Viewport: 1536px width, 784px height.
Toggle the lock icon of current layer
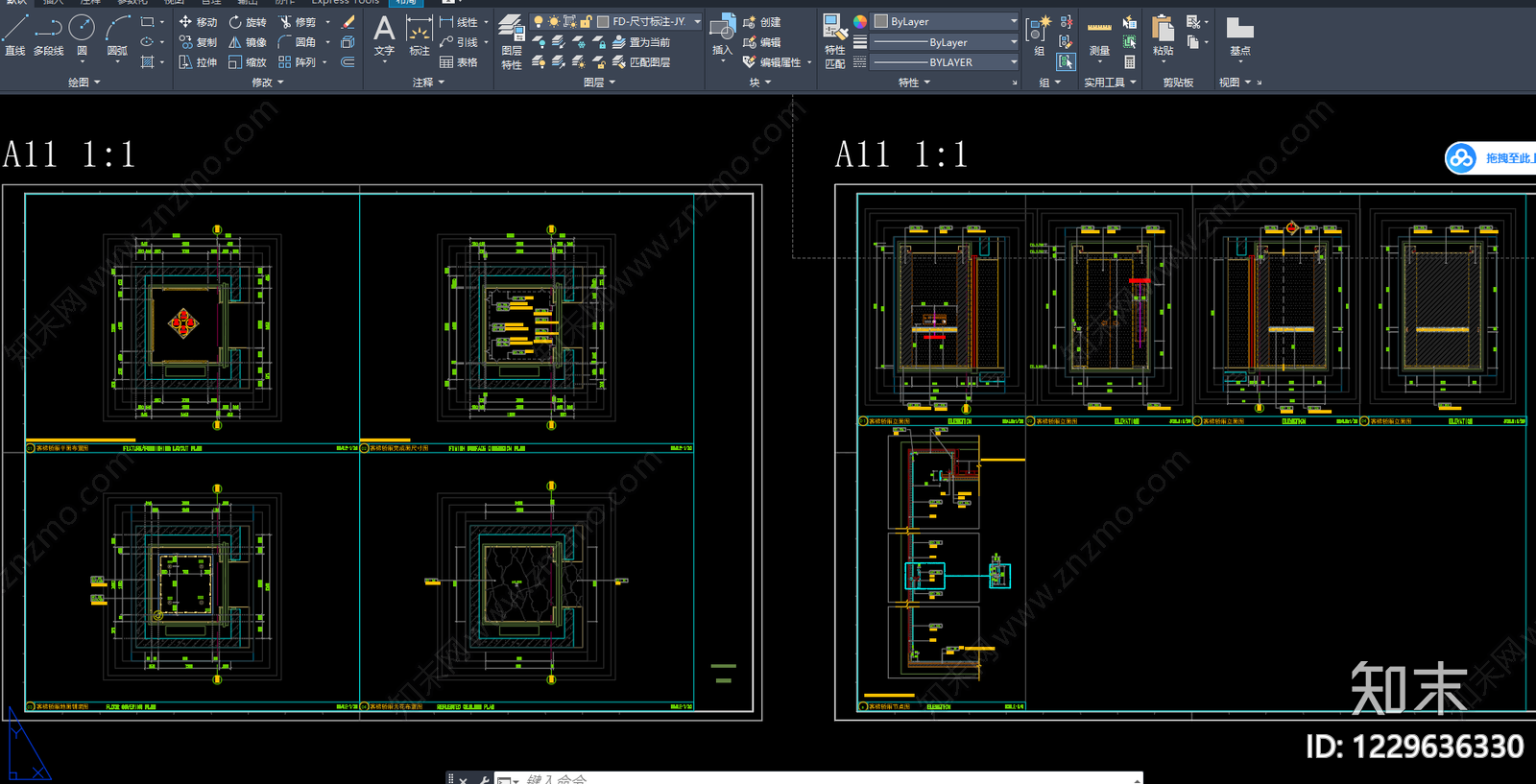click(585, 21)
